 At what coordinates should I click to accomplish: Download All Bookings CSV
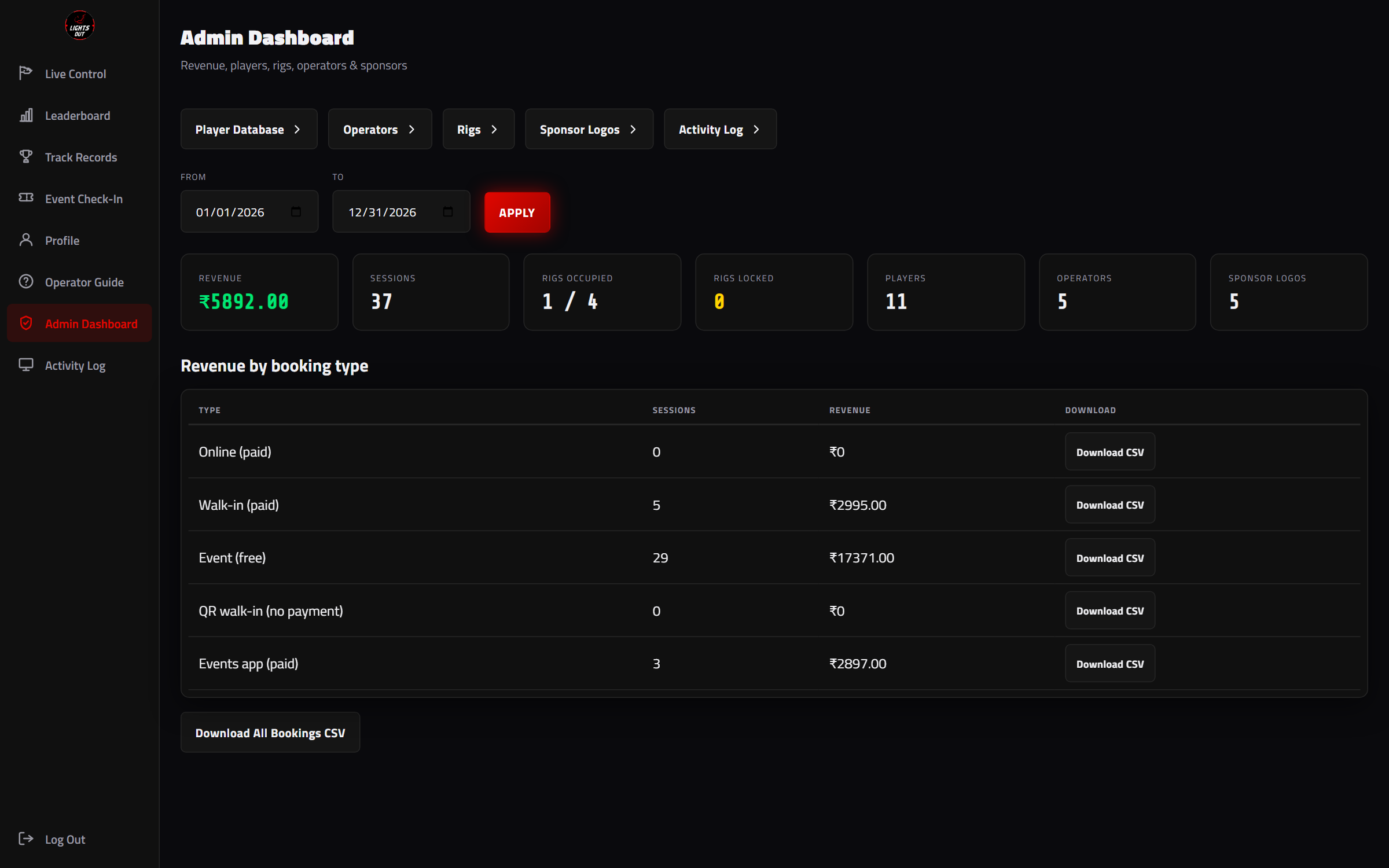point(270,733)
